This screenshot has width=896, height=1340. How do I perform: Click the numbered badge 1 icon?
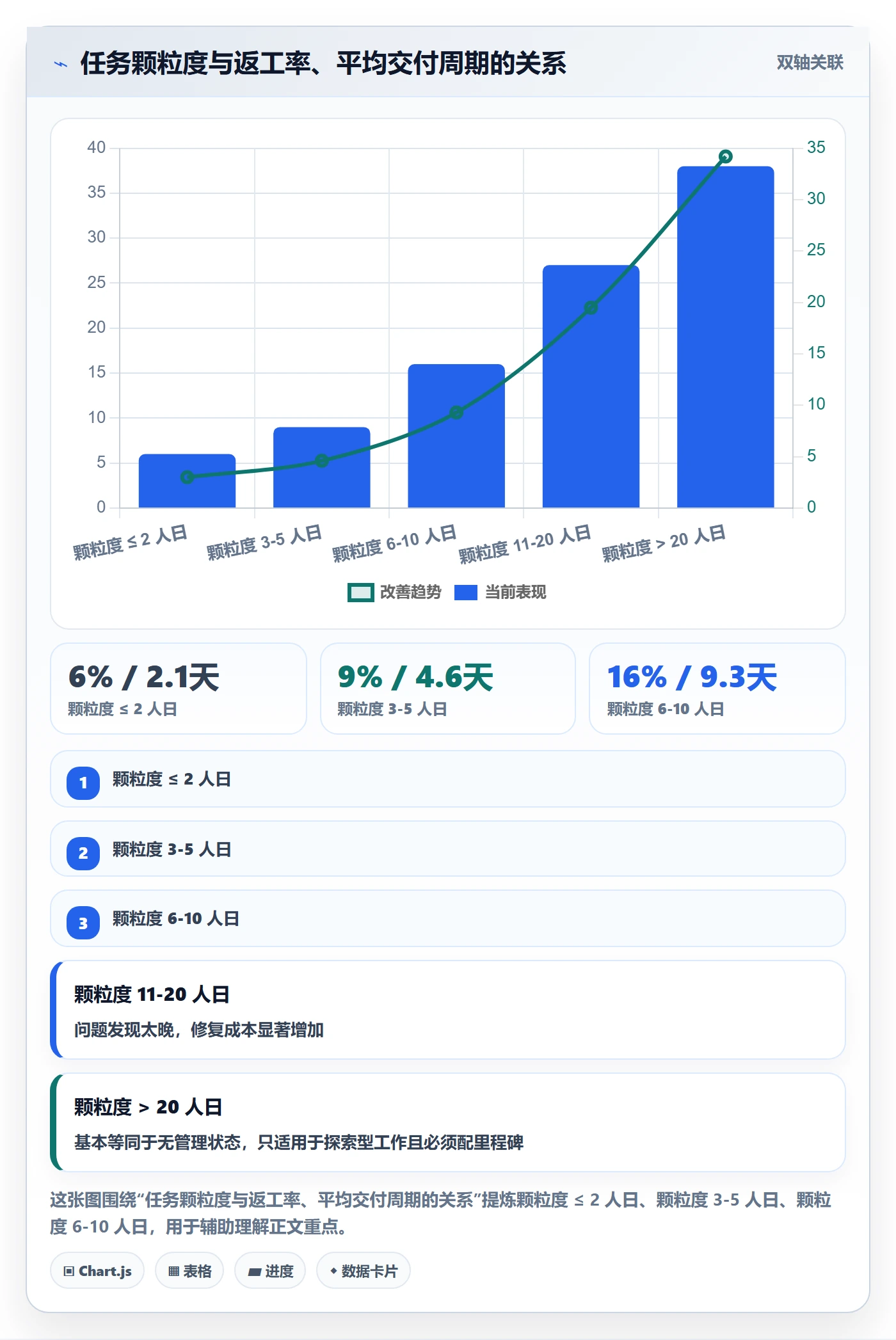point(83,783)
